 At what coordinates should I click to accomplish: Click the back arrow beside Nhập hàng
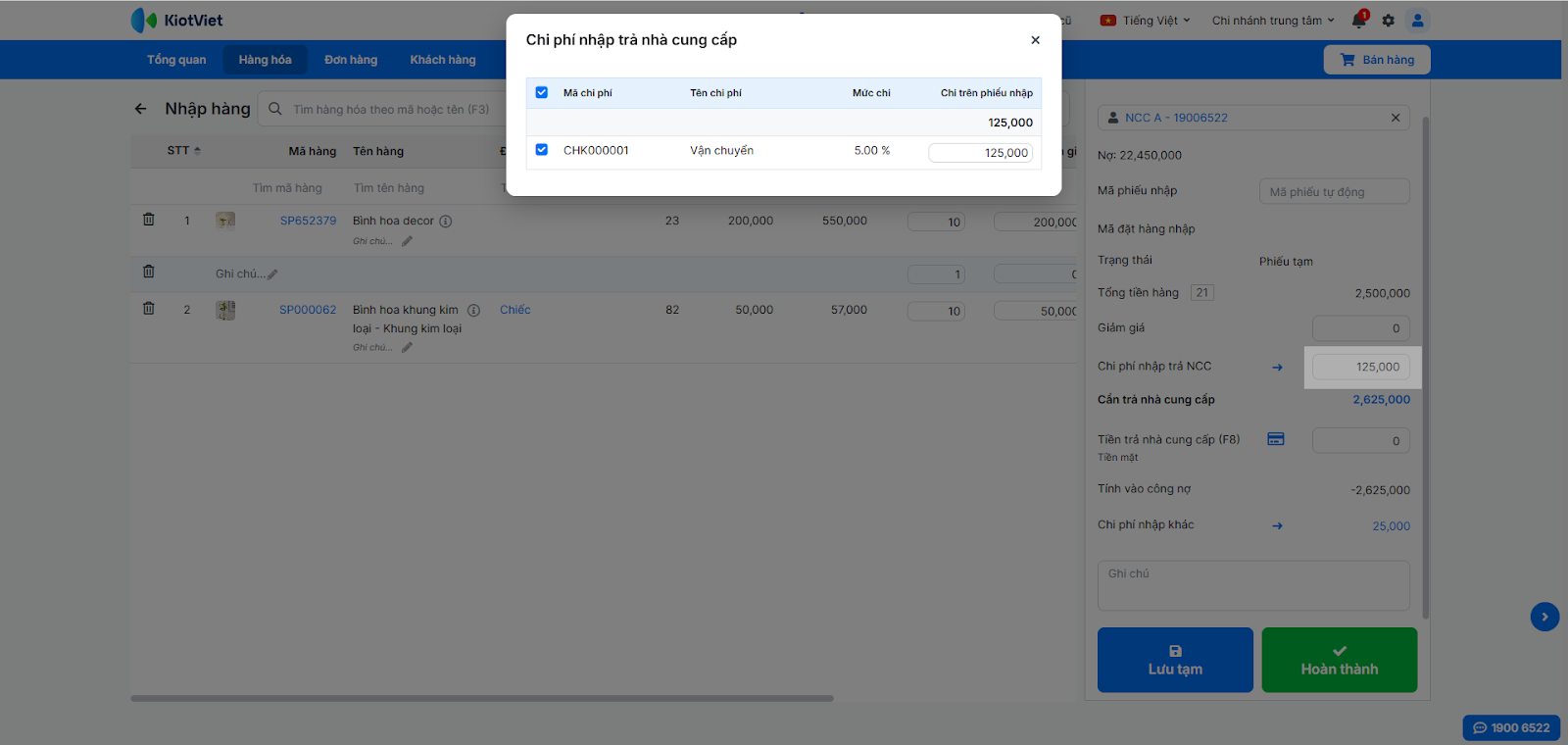pyautogui.click(x=141, y=109)
